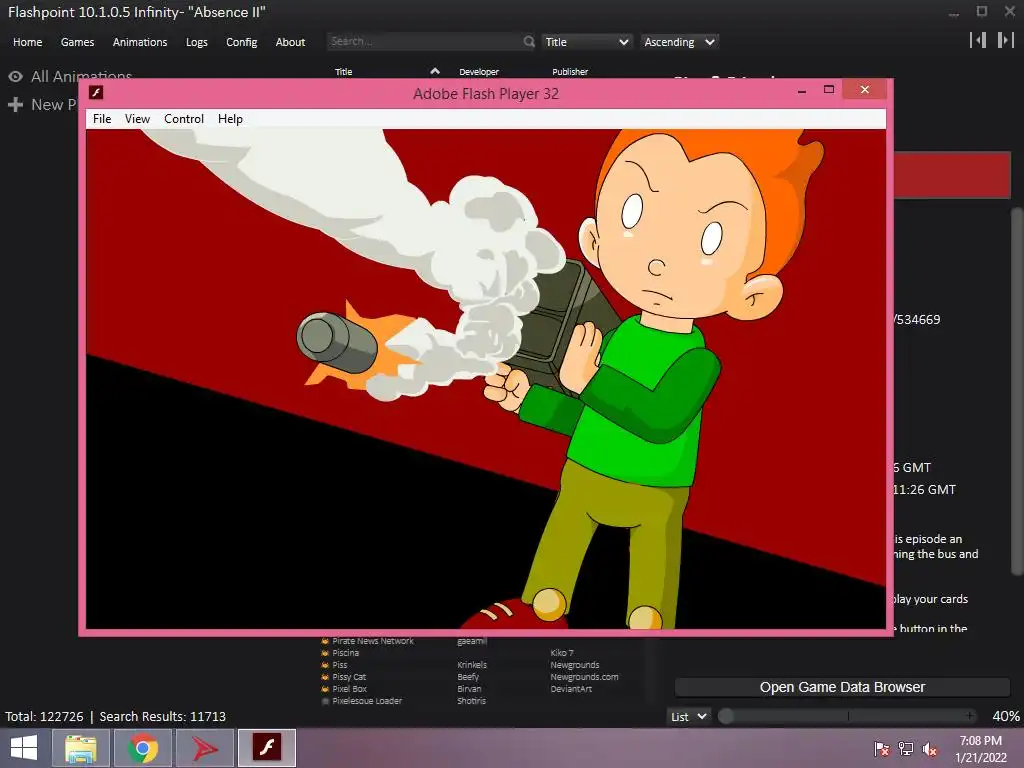Image resolution: width=1024 pixels, height=768 pixels.
Task: Open the Config tab
Action: point(242,42)
